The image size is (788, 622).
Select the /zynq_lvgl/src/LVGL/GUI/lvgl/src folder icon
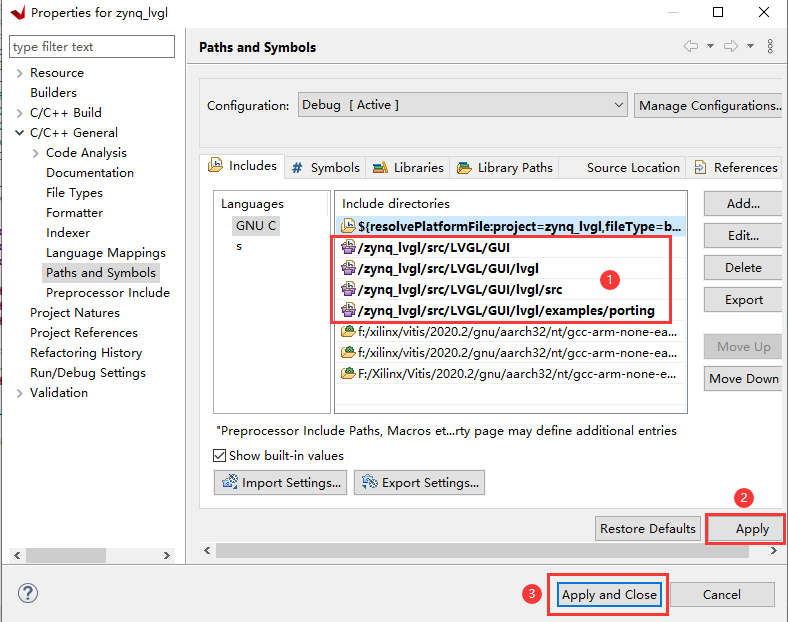(x=348, y=289)
